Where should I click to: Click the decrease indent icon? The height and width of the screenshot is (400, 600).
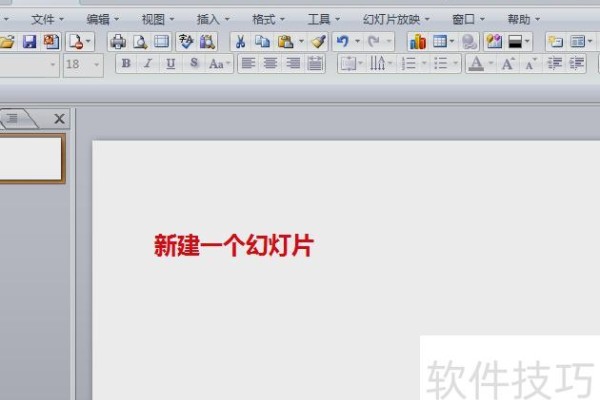tap(554, 64)
